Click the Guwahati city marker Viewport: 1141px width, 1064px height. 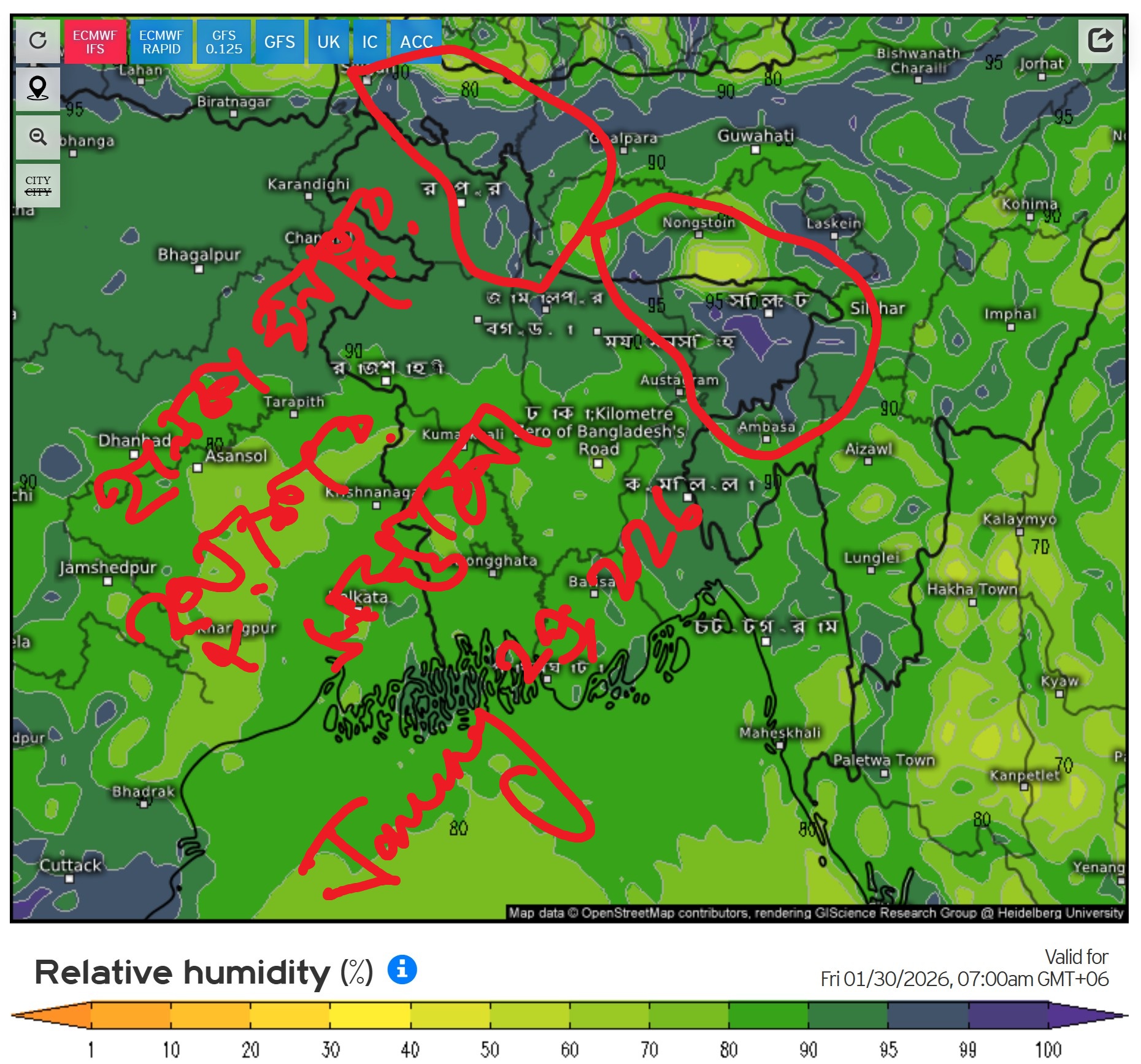(x=756, y=149)
